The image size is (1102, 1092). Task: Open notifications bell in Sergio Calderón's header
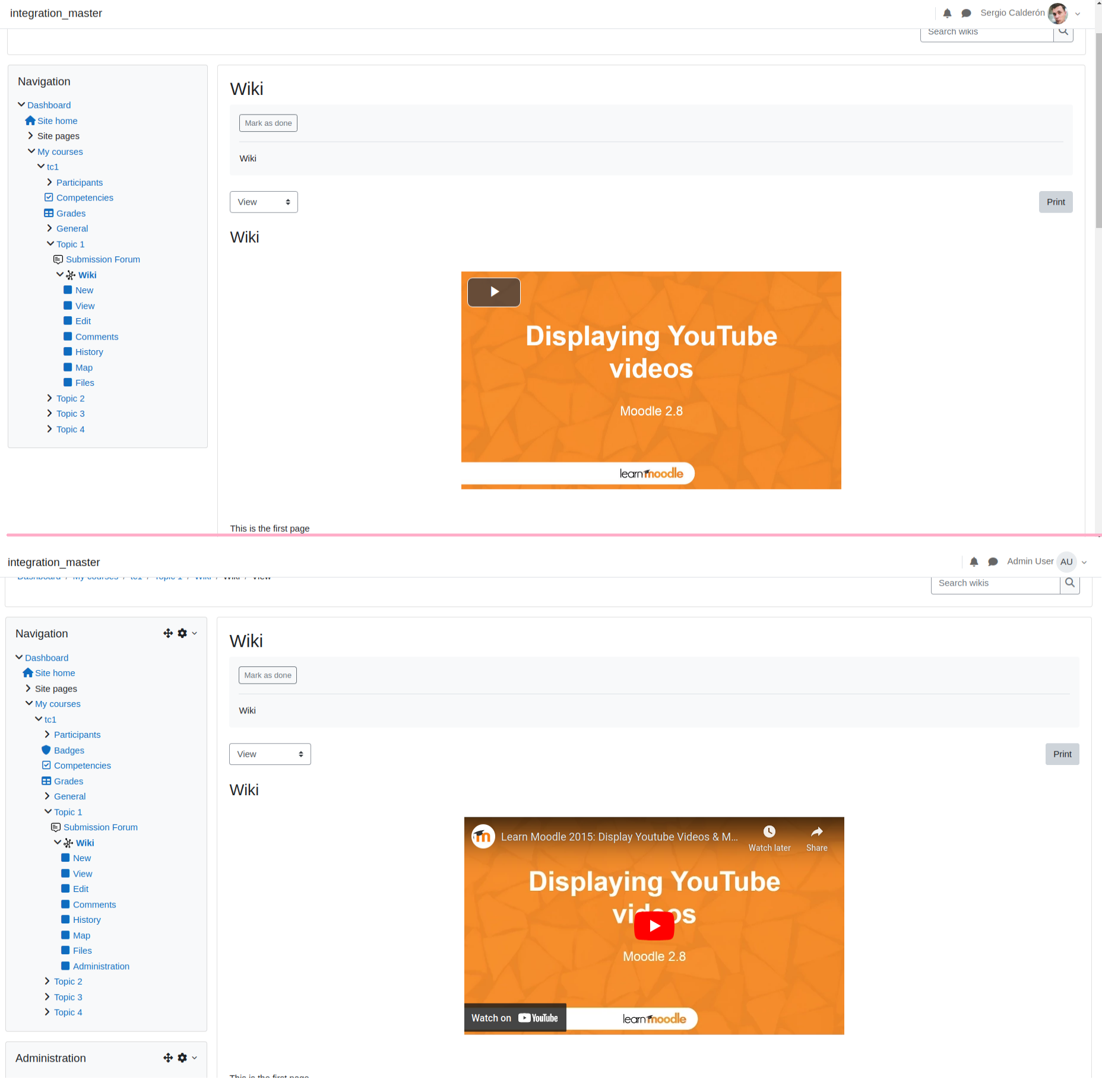tap(947, 13)
